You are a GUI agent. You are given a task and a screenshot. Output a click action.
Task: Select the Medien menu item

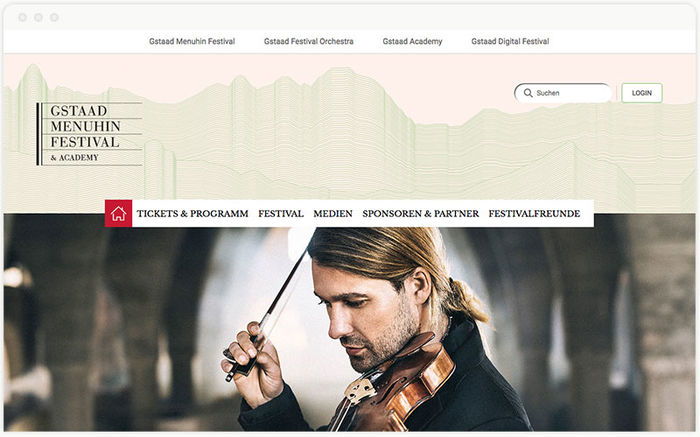click(333, 214)
